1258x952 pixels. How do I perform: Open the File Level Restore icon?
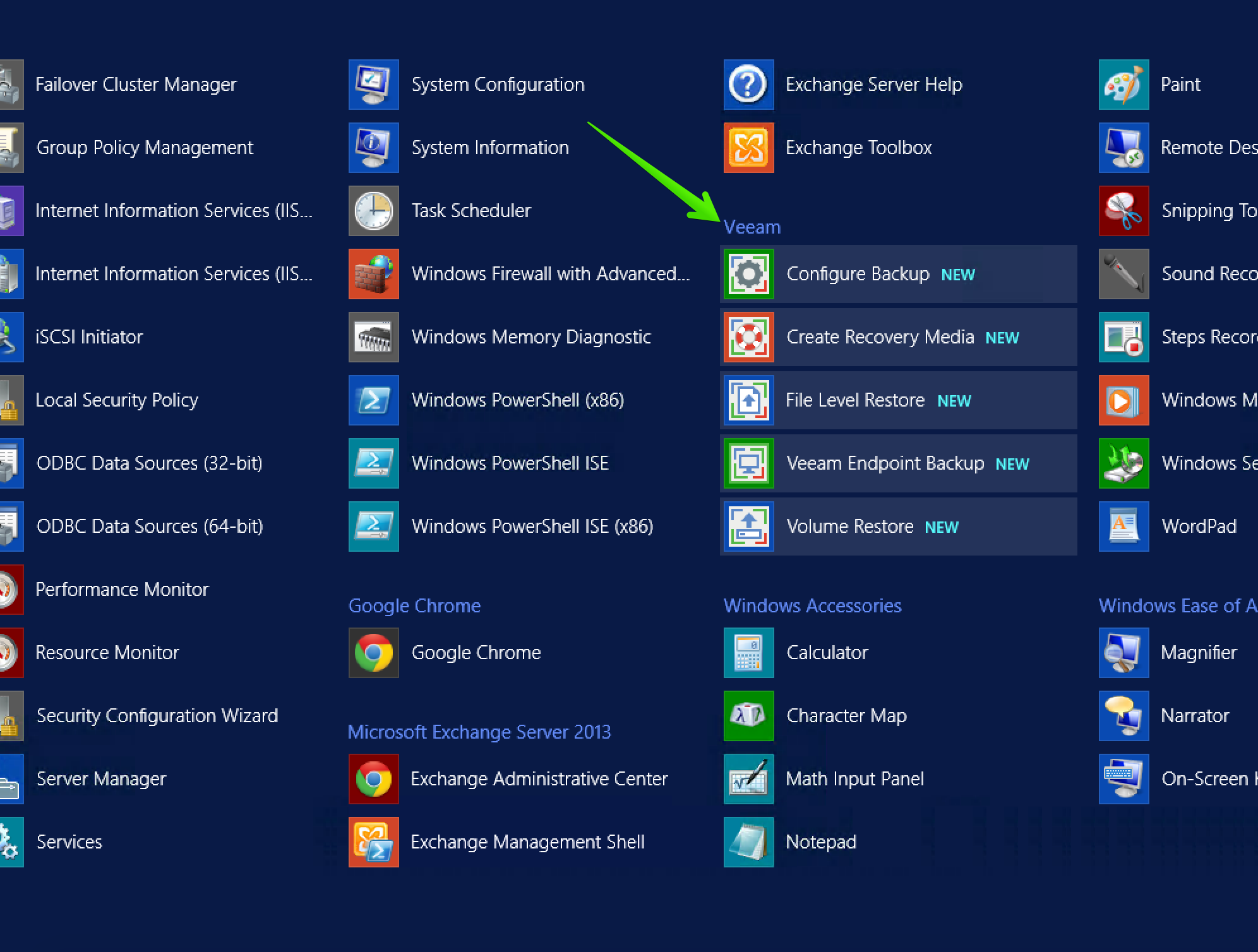(748, 400)
